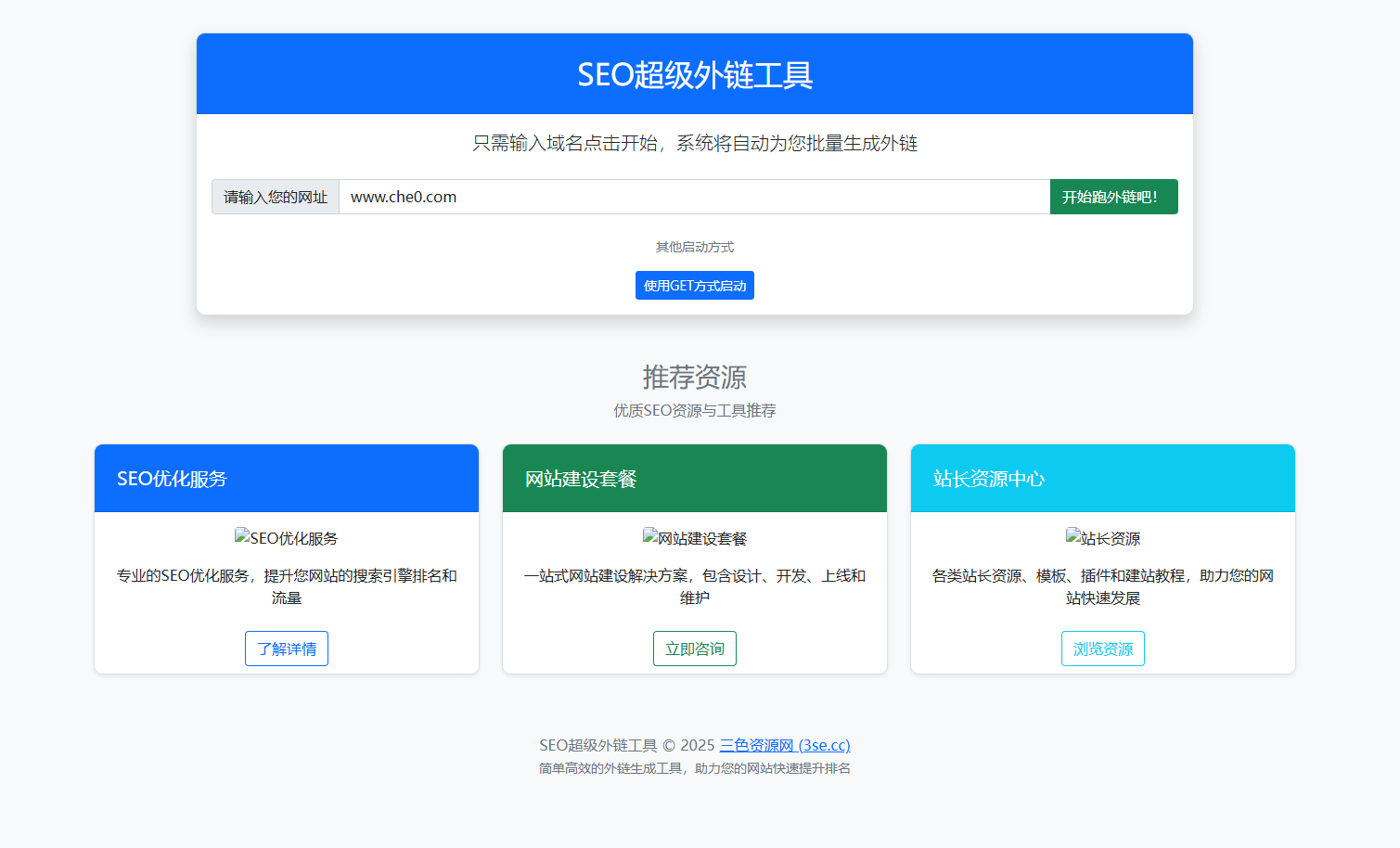Click the 只需输入域名点击开始 instruction text
The image size is (1400, 848).
click(694, 143)
